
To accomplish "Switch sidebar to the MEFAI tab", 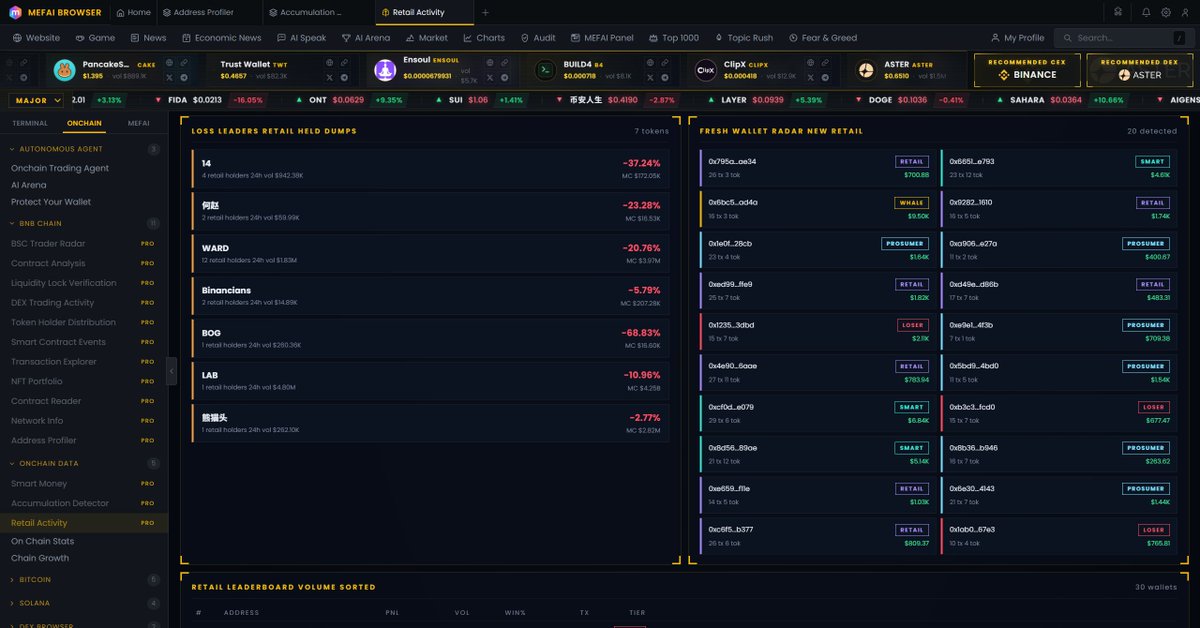I will tap(139, 123).
